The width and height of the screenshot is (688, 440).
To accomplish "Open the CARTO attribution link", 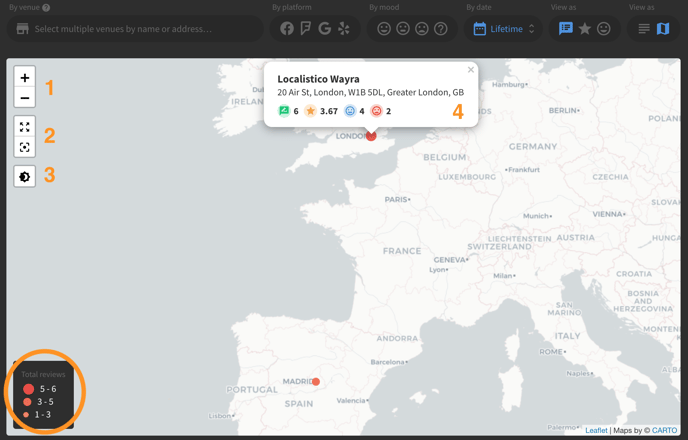I will click(x=664, y=430).
